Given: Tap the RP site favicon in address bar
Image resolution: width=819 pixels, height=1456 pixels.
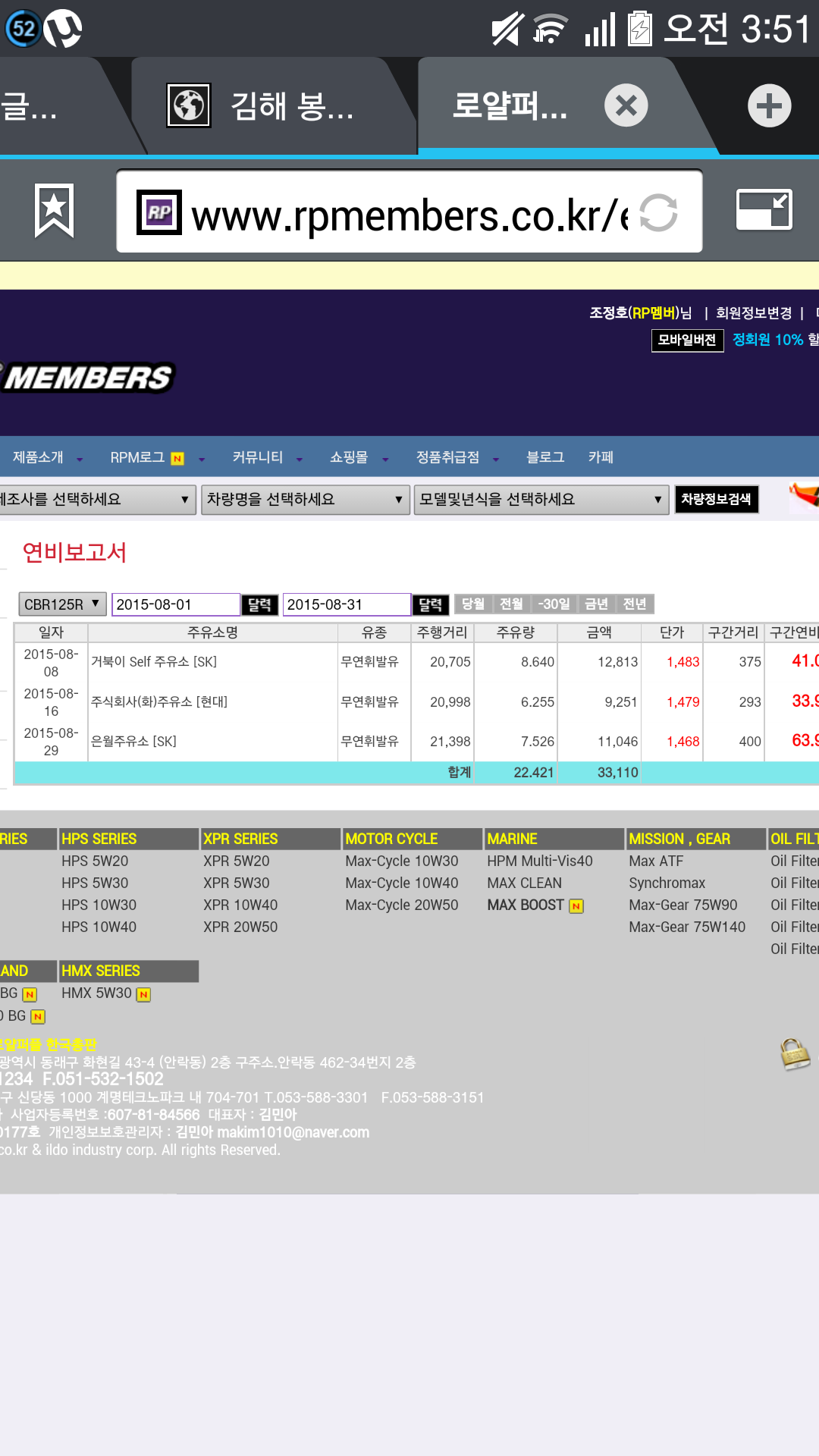Looking at the screenshot, I should [159, 212].
